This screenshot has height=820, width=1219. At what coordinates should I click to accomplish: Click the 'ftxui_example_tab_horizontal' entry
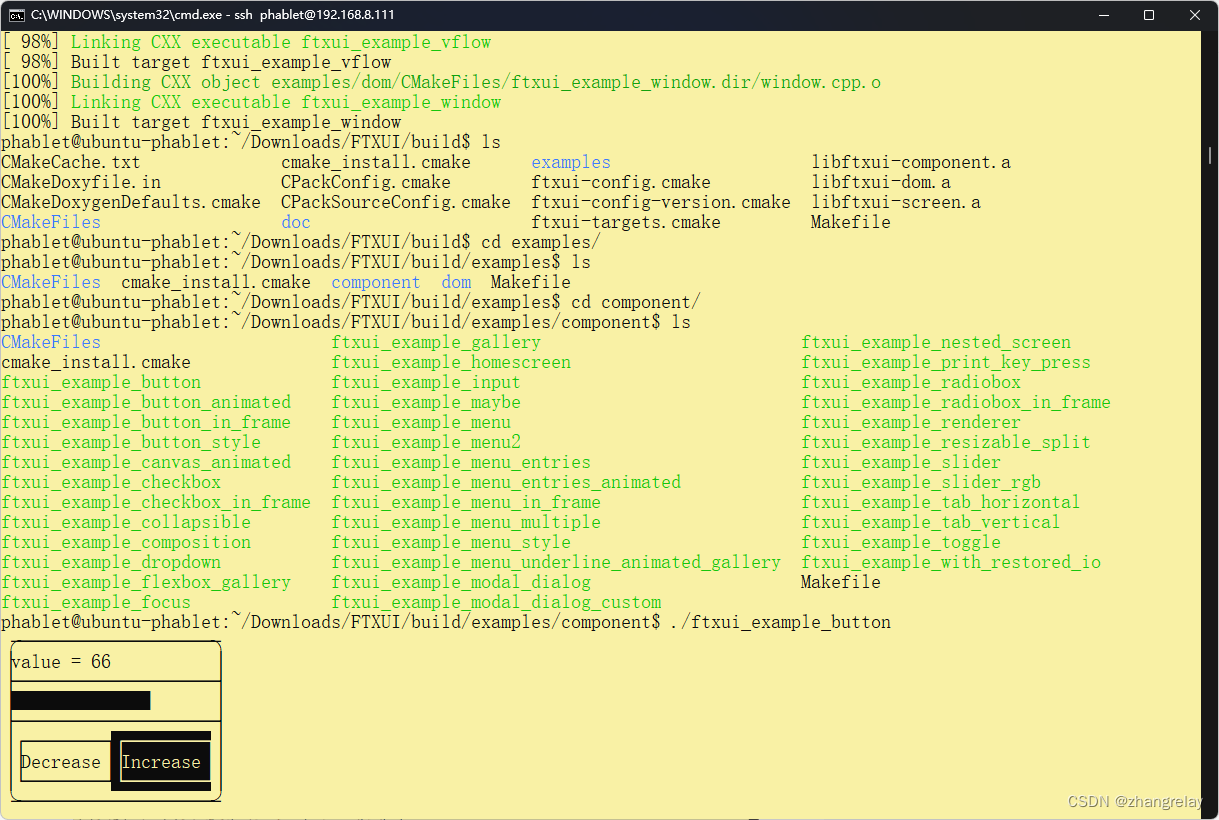tap(941, 502)
